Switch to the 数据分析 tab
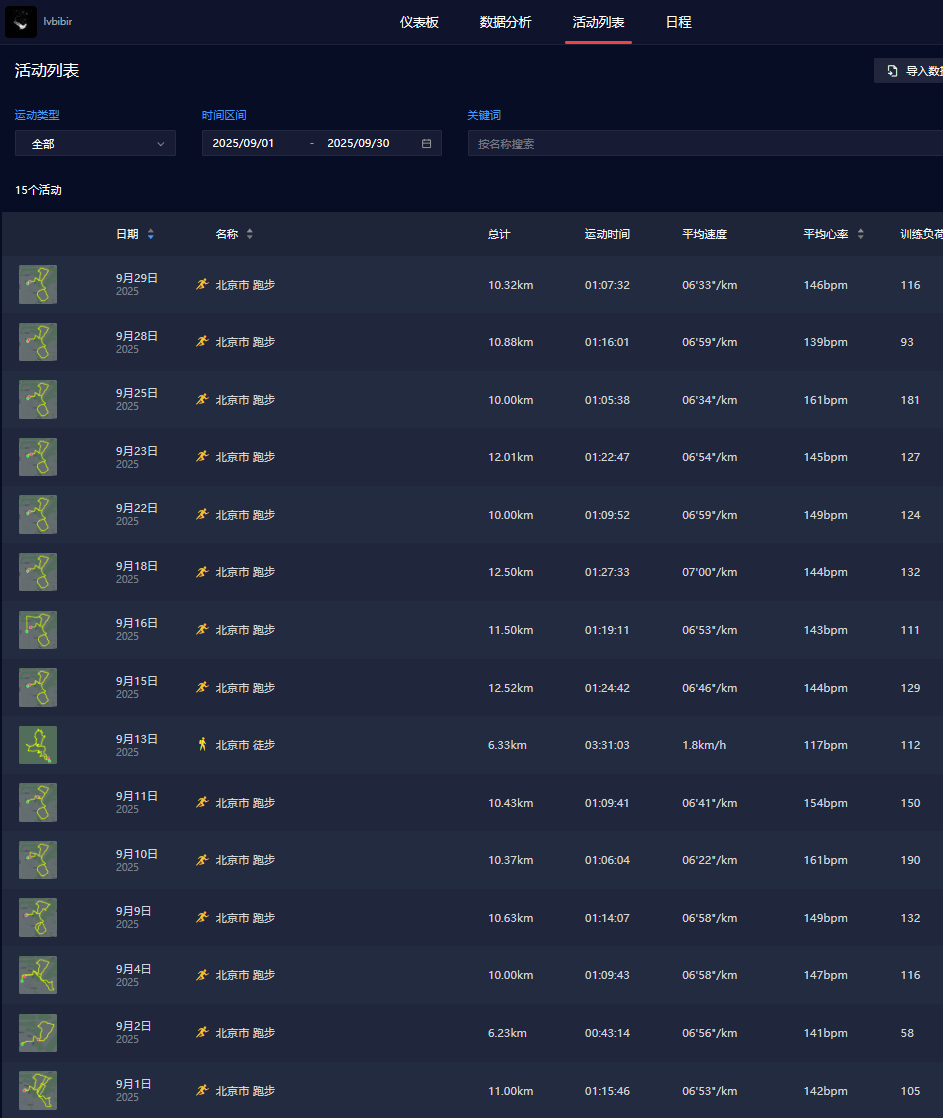Image resolution: width=943 pixels, height=1118 pixels. point(505,22)
